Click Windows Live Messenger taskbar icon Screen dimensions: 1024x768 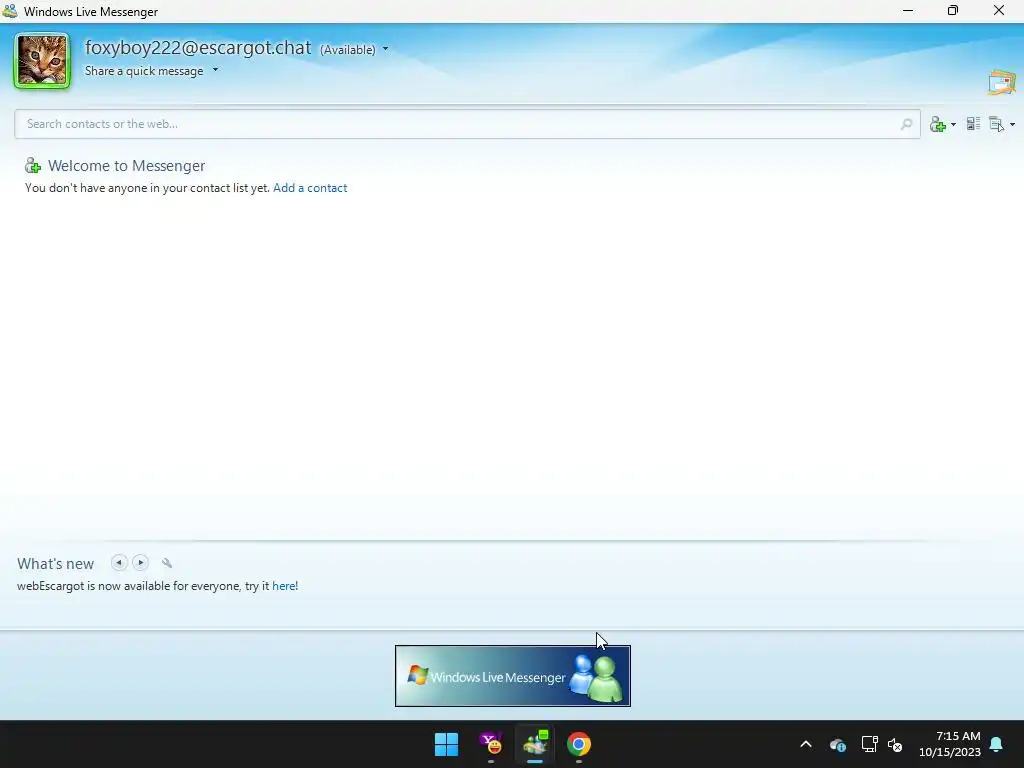tap(535, 744)
